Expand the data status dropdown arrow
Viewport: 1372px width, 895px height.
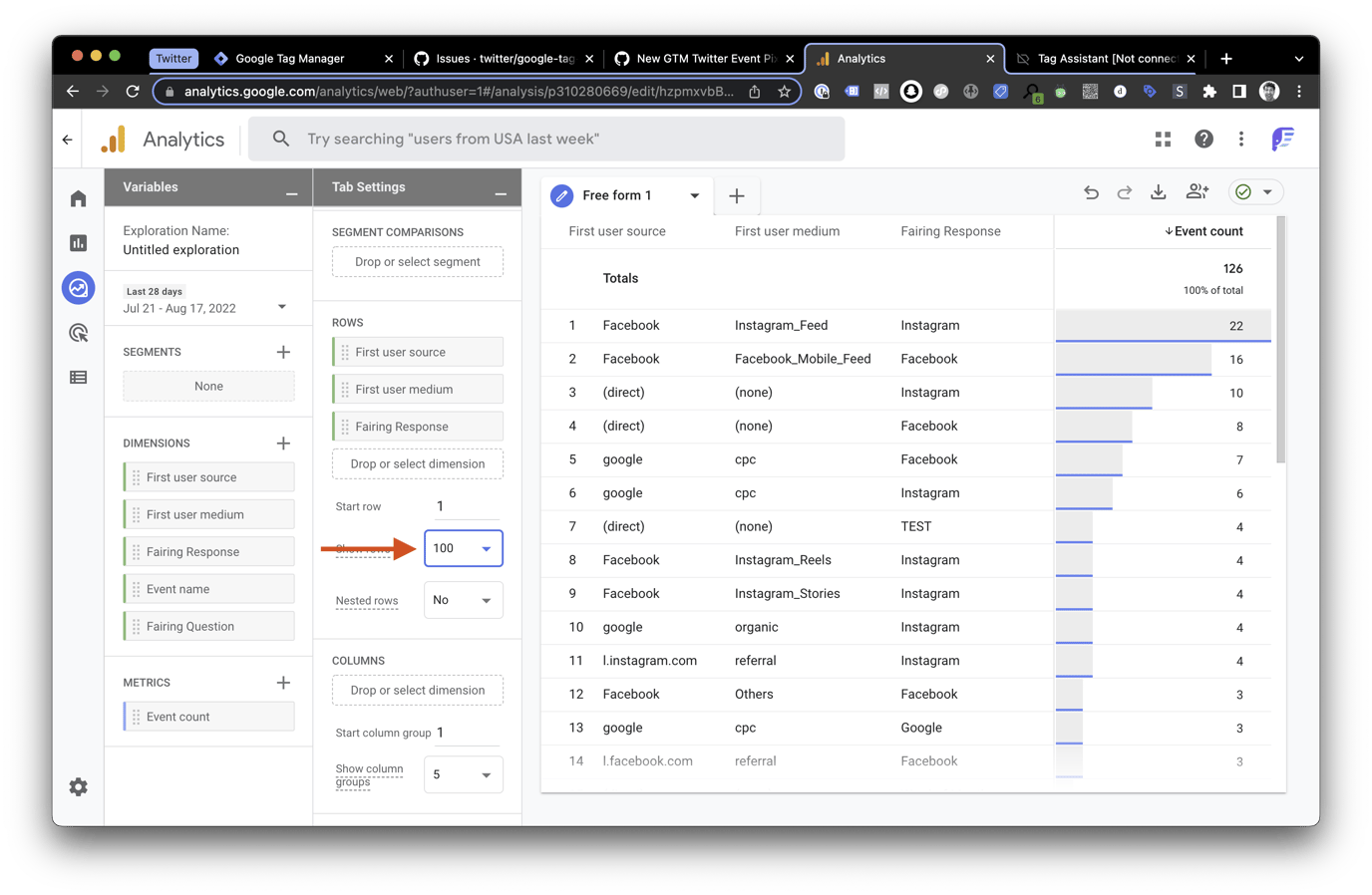1267,192
